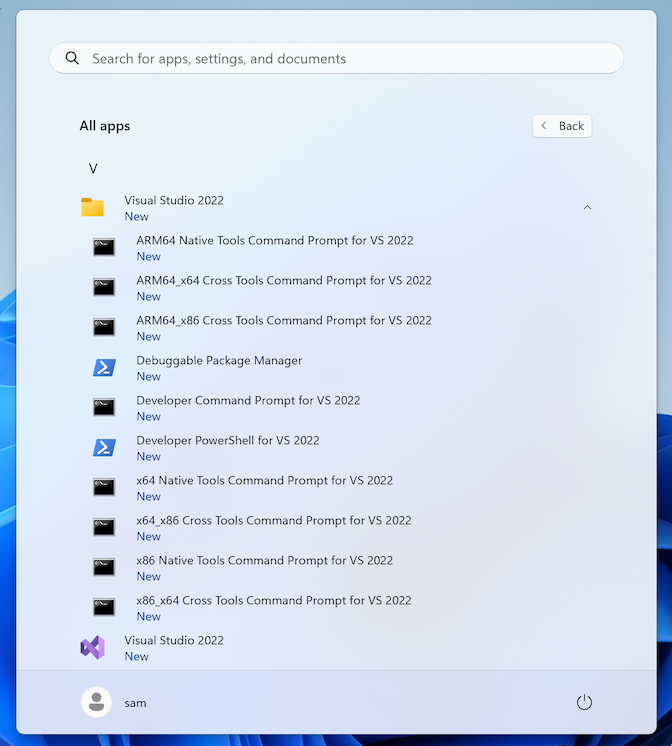Launch ARM64_x86 Cross Tools Command Prompt for VS 2022

[284, 320]
